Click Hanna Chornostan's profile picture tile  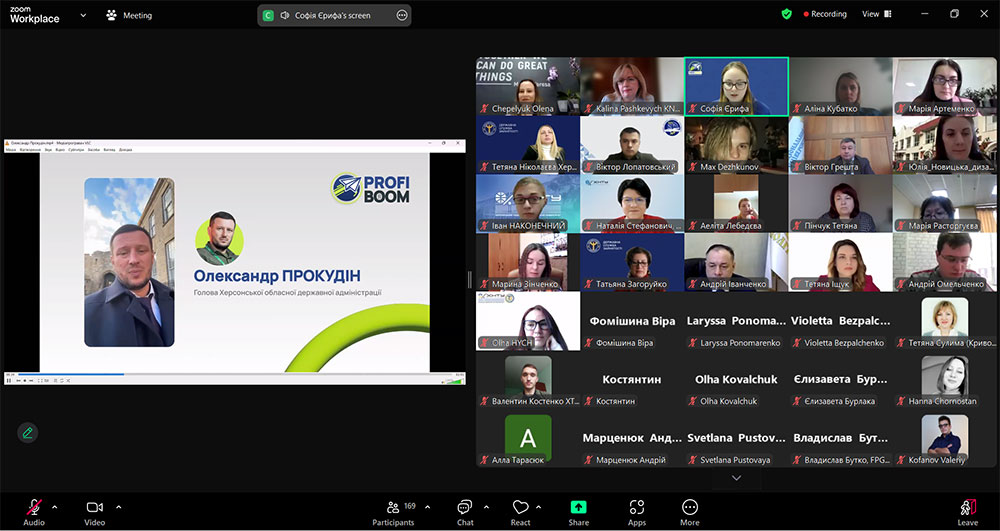click(945, 379)
